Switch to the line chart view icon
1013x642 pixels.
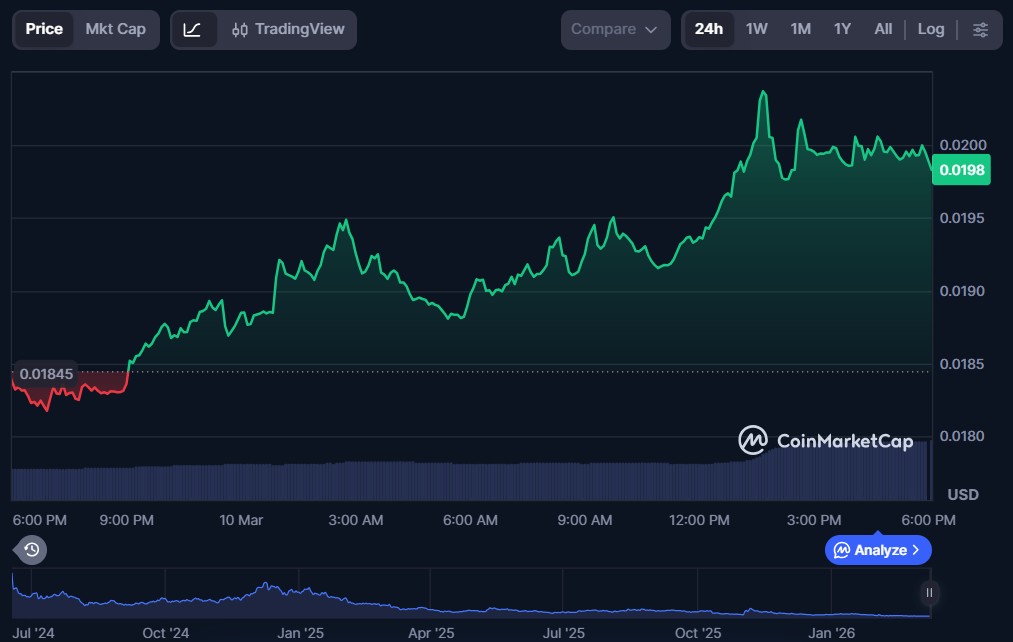(x=193, y=30)
